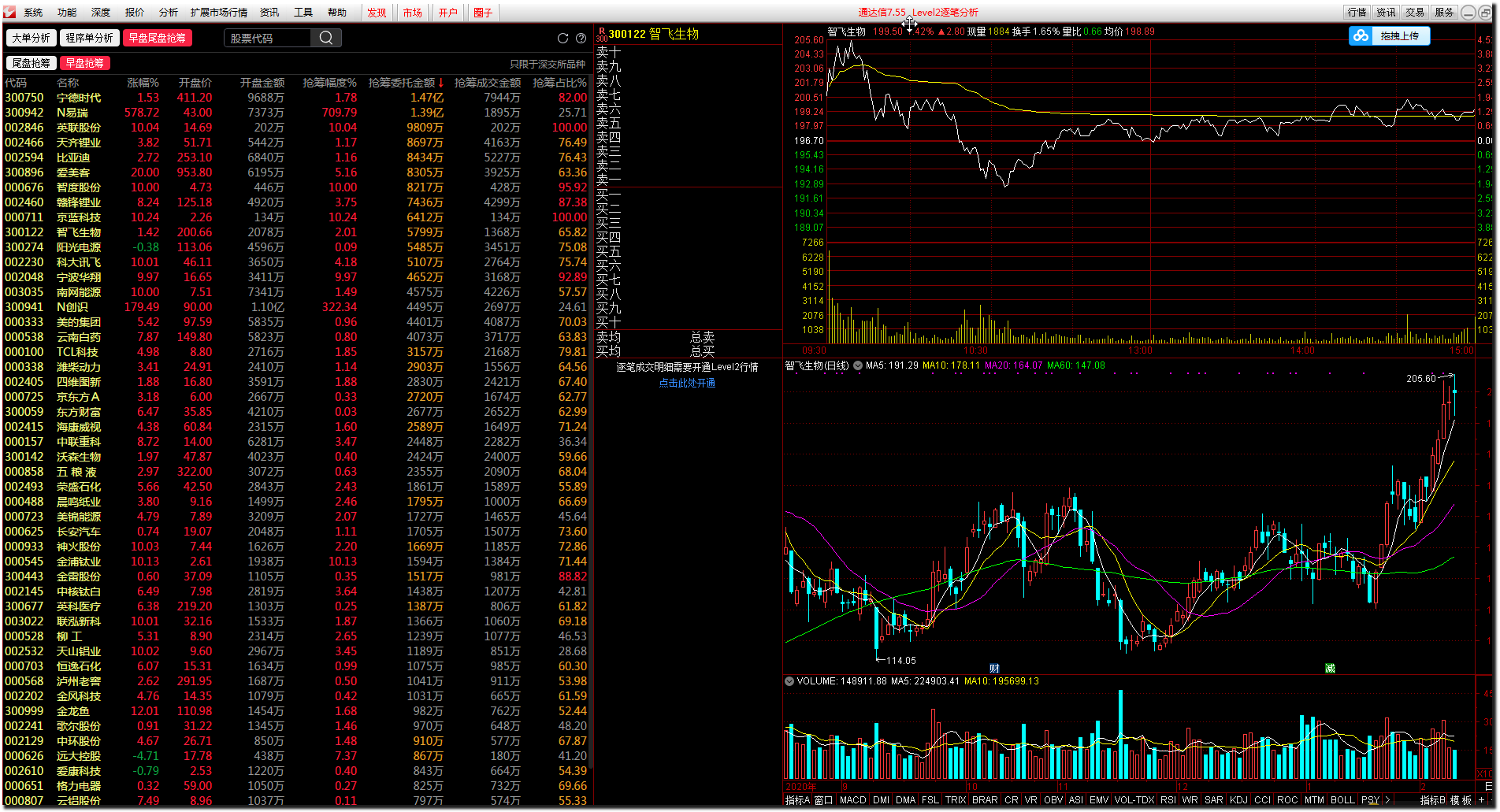This screenshot has width=1500, height=812.
Task: Sort by 抢筹委托金额 column header
Action: pyautogui.click(x=406, y=83)
